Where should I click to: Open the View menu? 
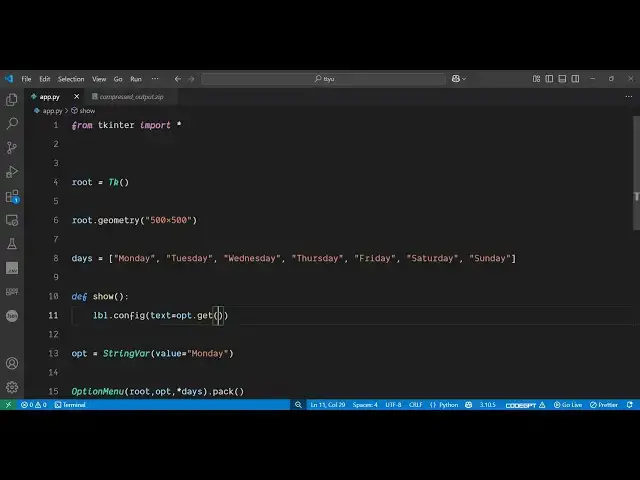pyautogui.click(x=99, y=79)
